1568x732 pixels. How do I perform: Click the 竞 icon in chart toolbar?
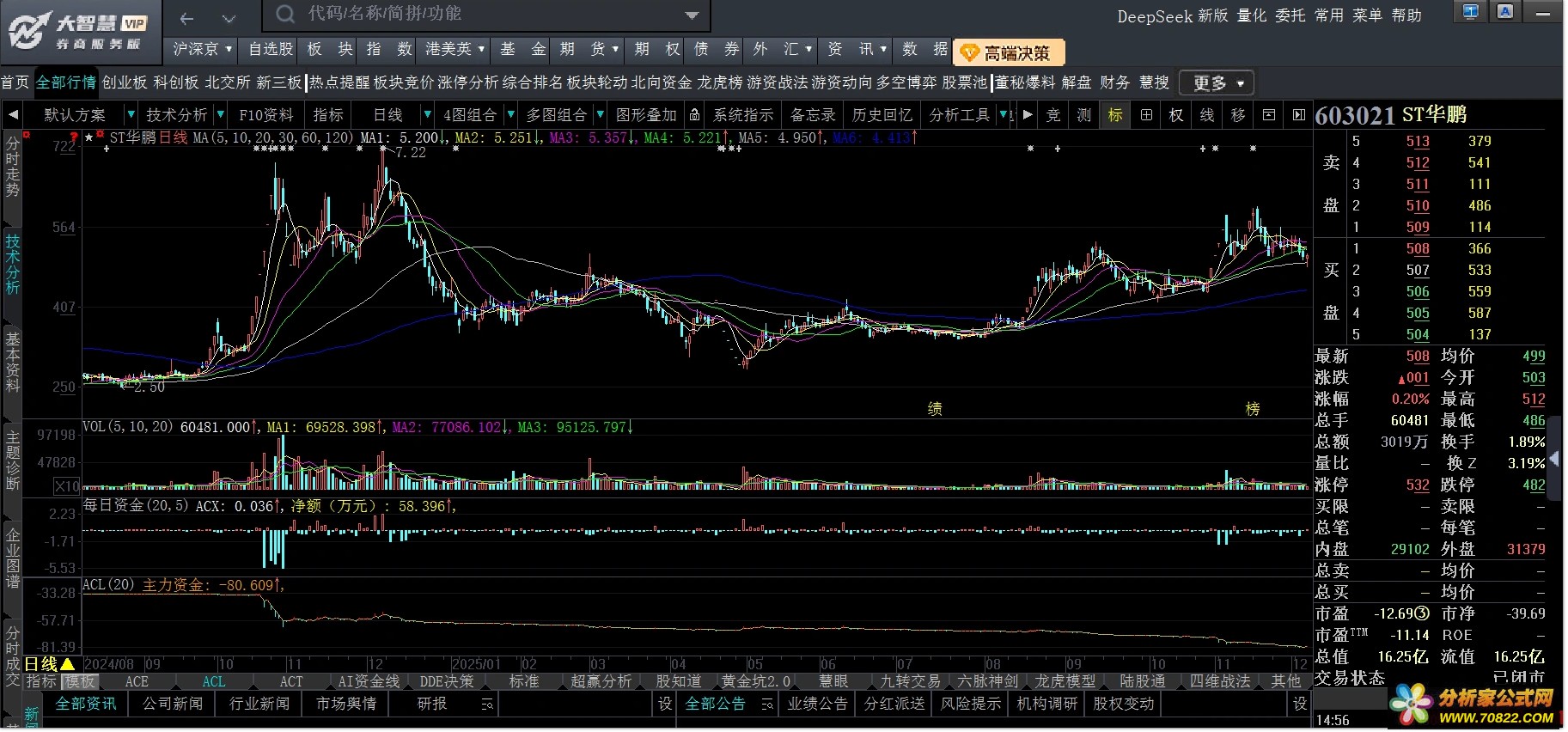pyautogui.click(x=1053, y=115)
